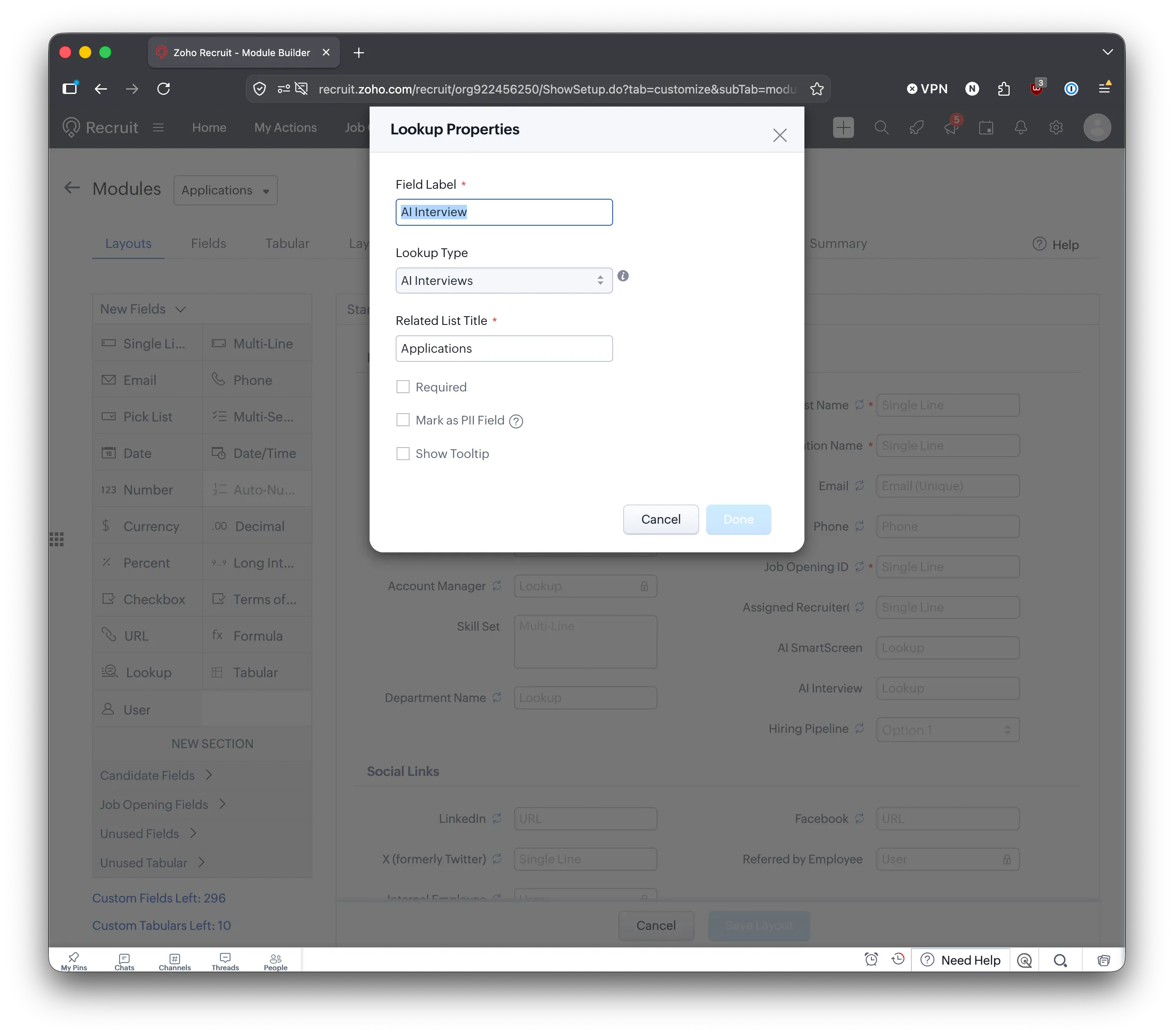Image resolution: width=1174 pixels, height=1036 pixels.
Task: Switch to the Tabular tab
Action: click(287, 243)
